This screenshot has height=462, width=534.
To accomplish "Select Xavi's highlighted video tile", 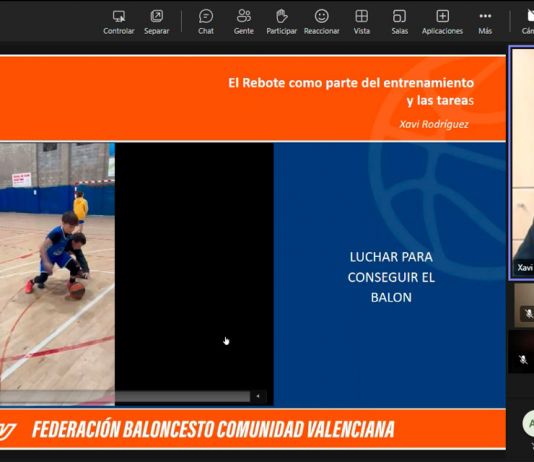I will [x=522, y=163].
